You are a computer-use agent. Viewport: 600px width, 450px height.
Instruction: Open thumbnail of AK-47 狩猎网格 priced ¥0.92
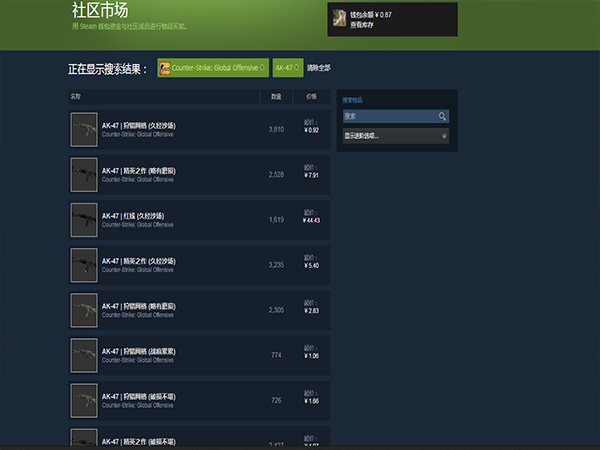click(x=84, y=129)
